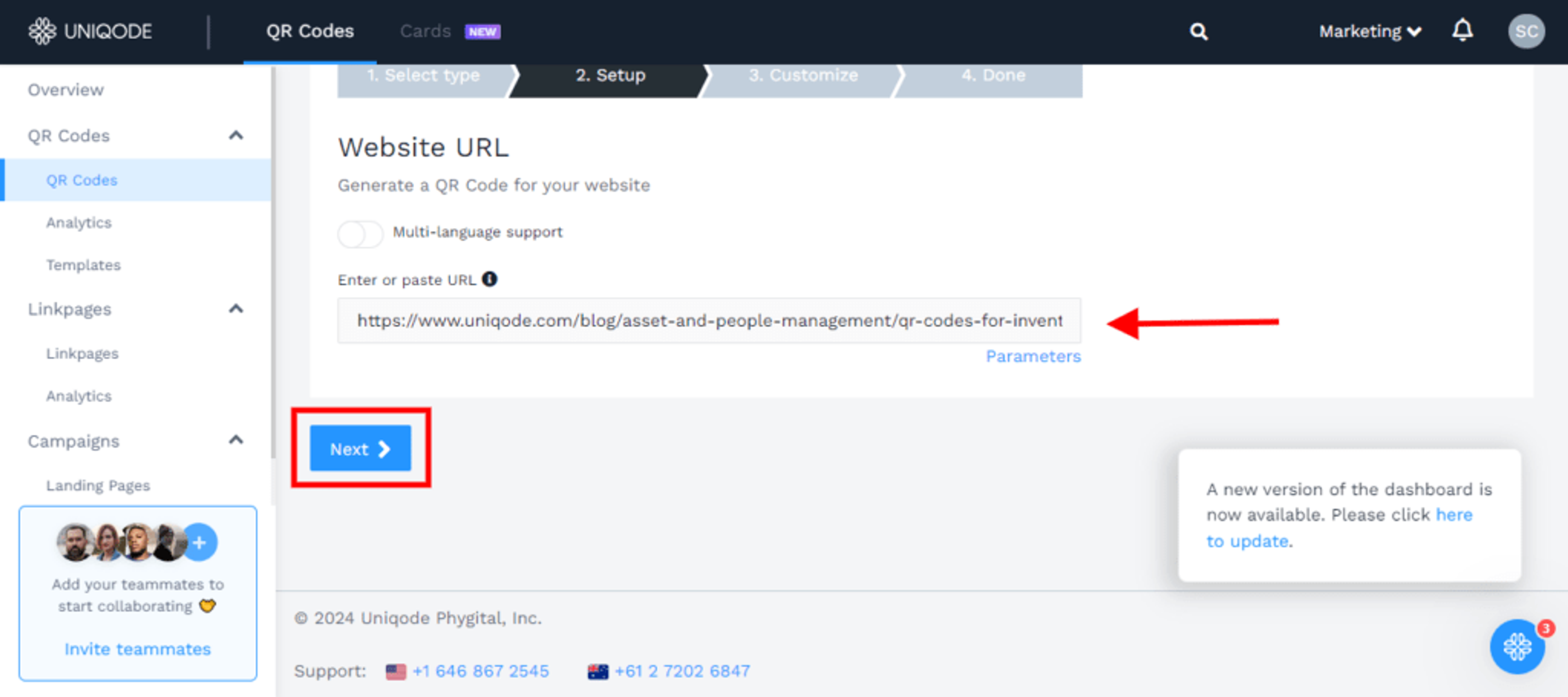Viewport: 1568px width, 697px height.
Task: Click the NEW badge beside Cards
Action: [482, 32]
